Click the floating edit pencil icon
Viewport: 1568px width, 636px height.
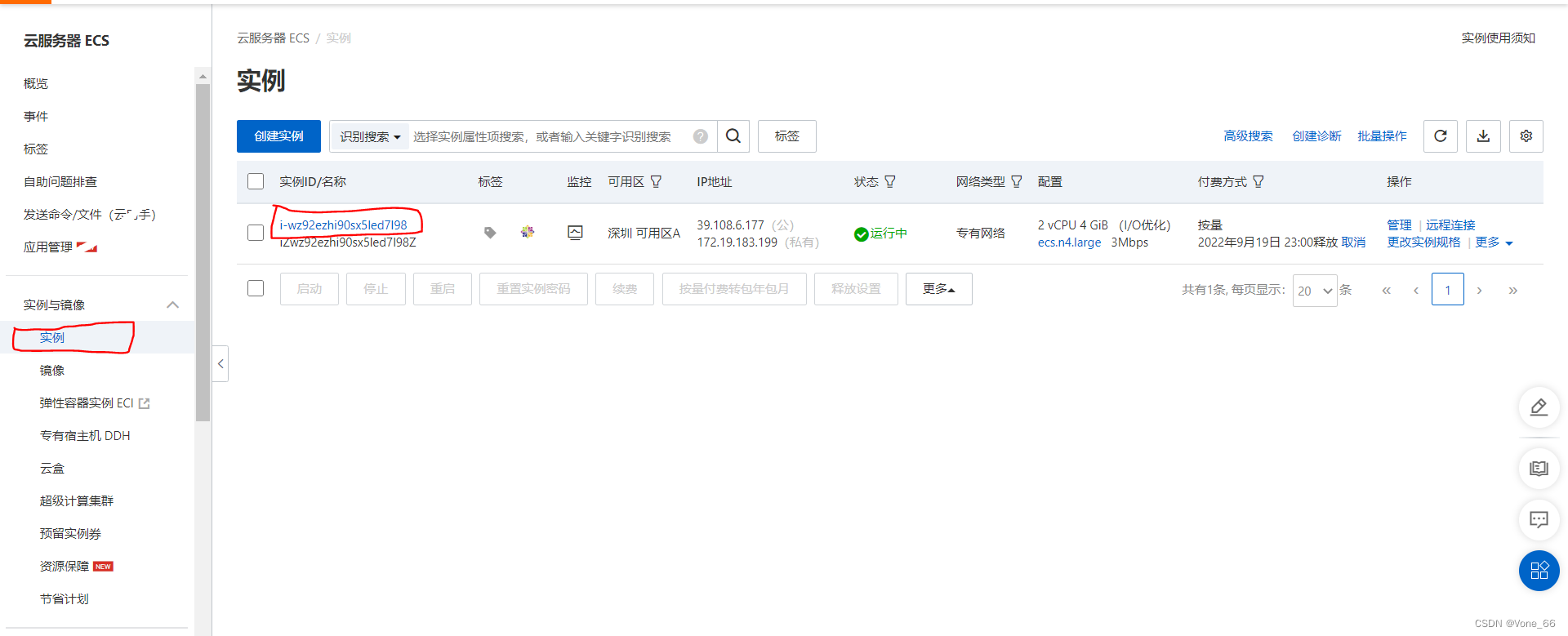pyautogui.click(x=1539, y=407)
